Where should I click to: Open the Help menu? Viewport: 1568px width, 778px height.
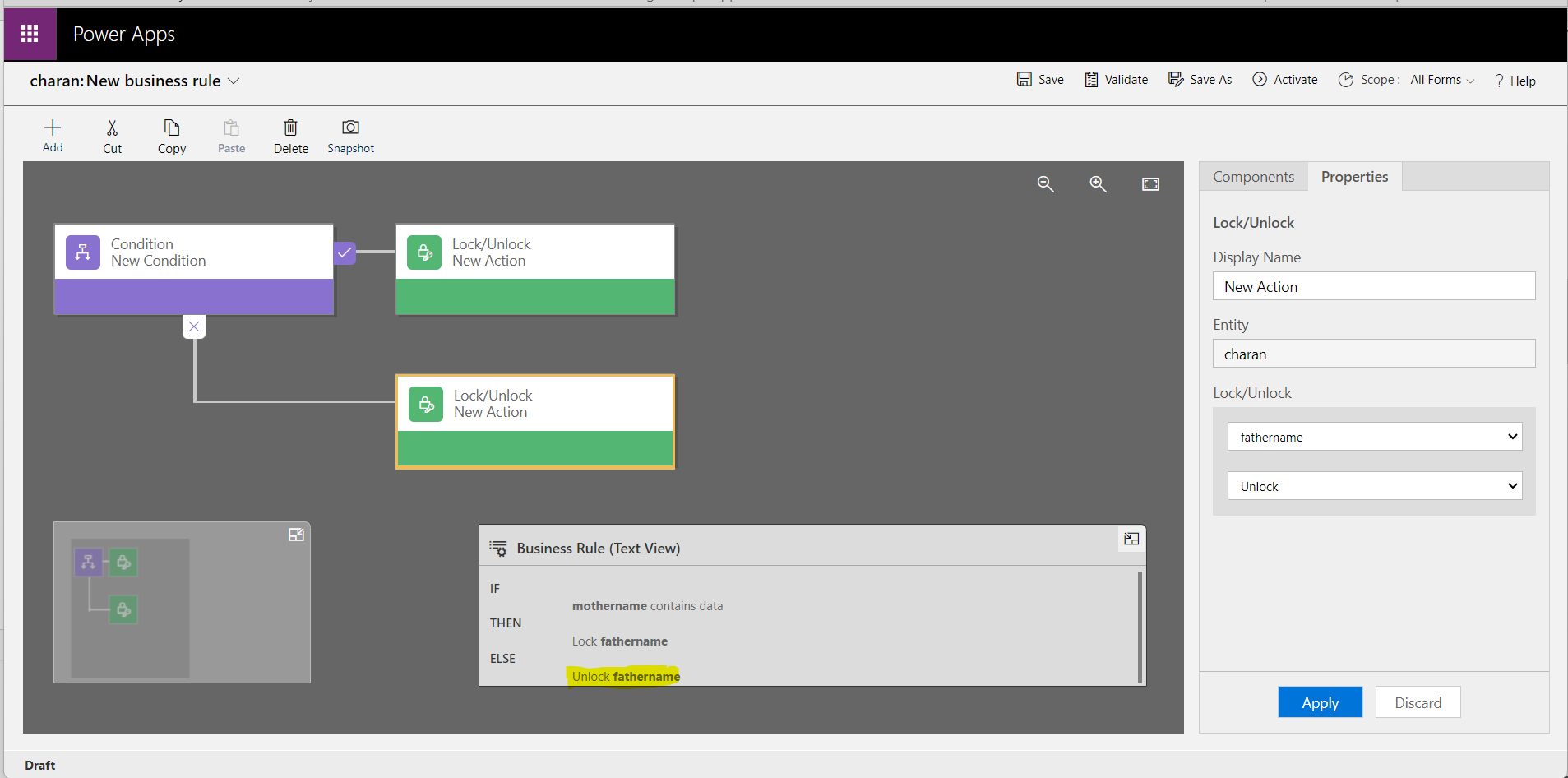point(1515,81)
